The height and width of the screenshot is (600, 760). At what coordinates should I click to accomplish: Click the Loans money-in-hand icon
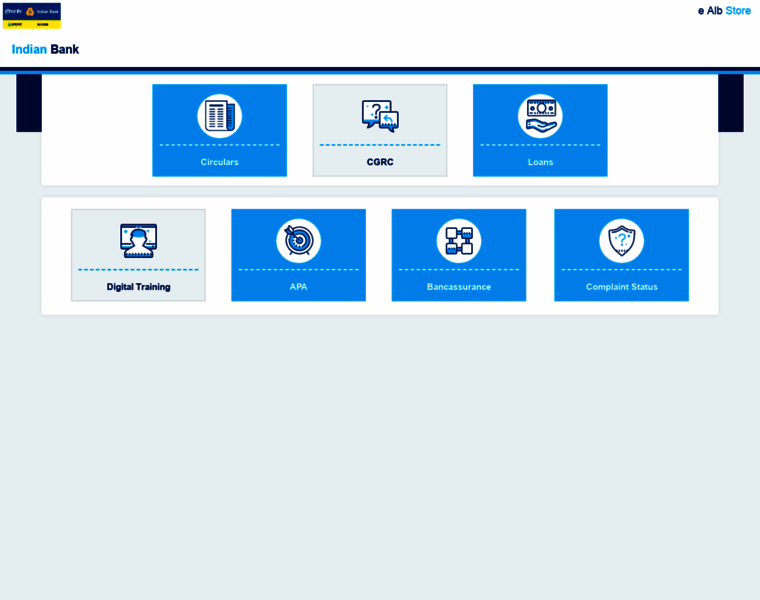pos(540,116)
